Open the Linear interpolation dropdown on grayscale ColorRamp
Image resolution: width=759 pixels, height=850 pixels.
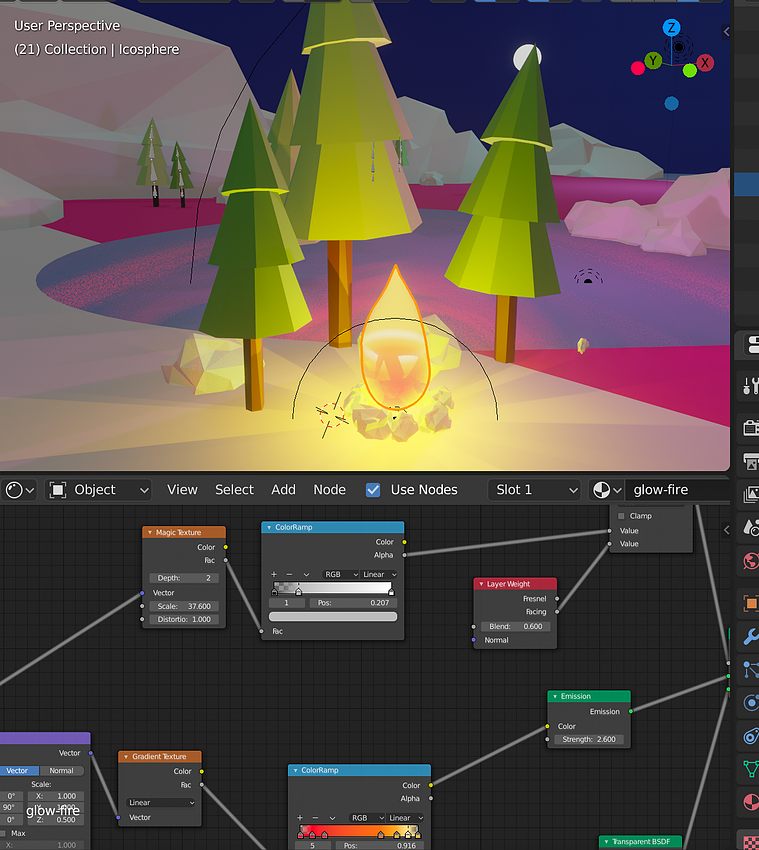(379, 574)
